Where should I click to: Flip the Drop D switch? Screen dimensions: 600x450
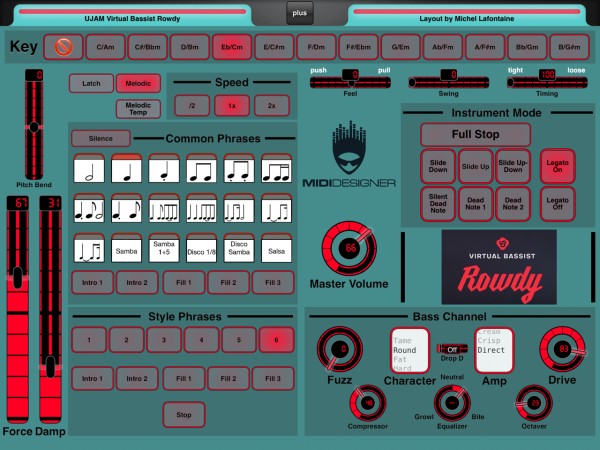[x=452, y=349]
